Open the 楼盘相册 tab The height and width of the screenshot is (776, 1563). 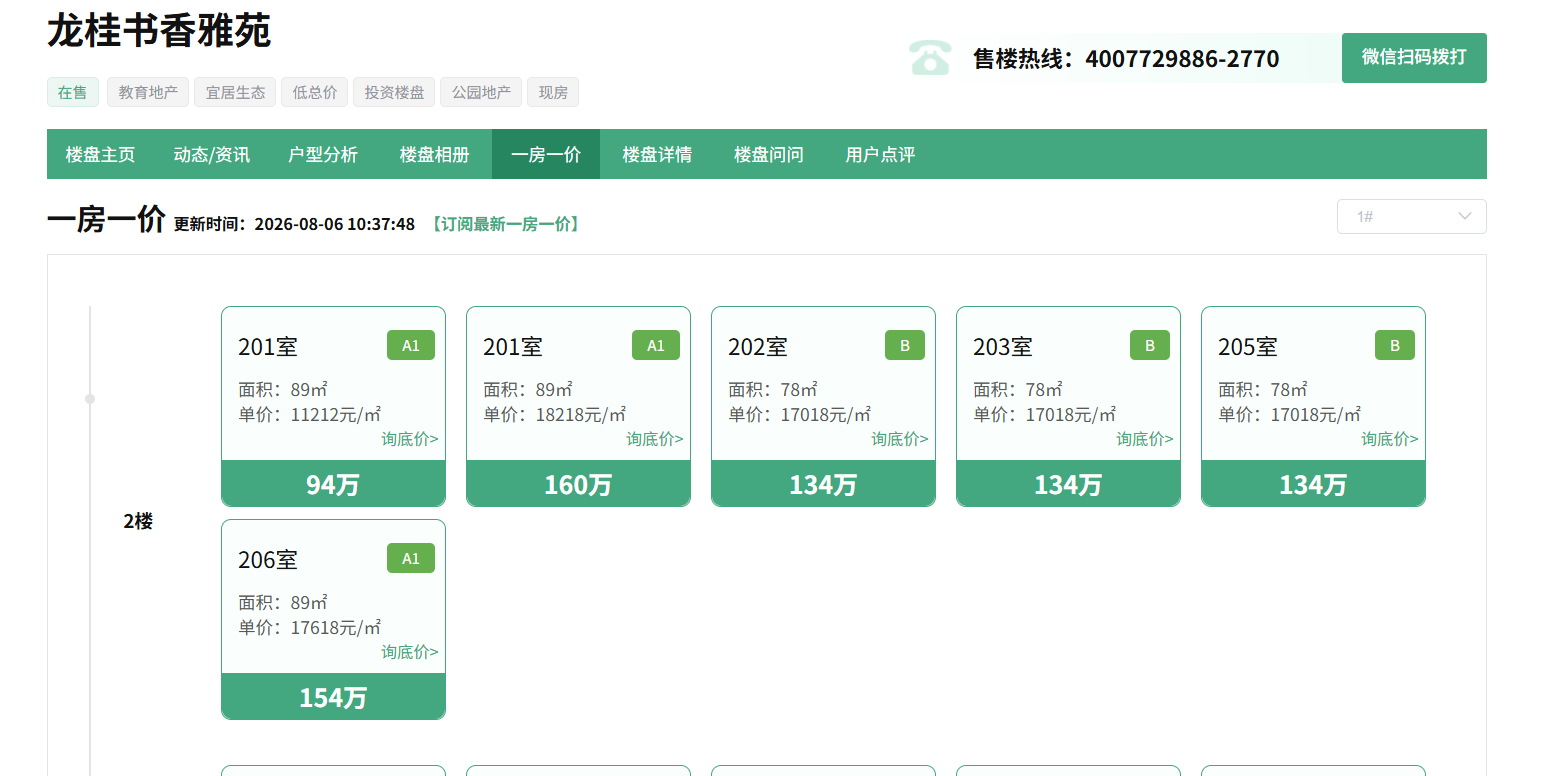point(434,154)
